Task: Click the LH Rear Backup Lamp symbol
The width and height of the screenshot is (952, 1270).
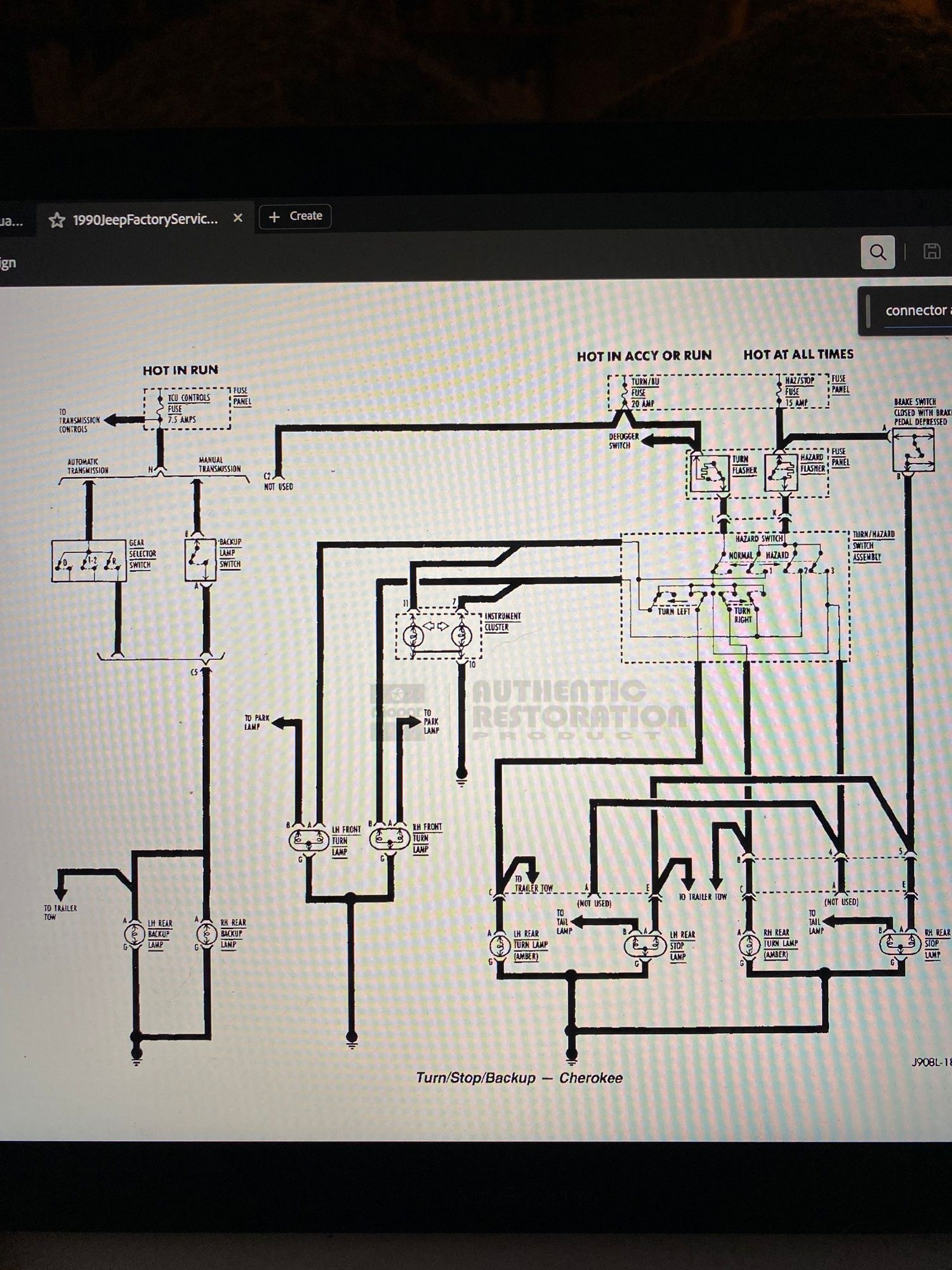Action: click(134, 934)
